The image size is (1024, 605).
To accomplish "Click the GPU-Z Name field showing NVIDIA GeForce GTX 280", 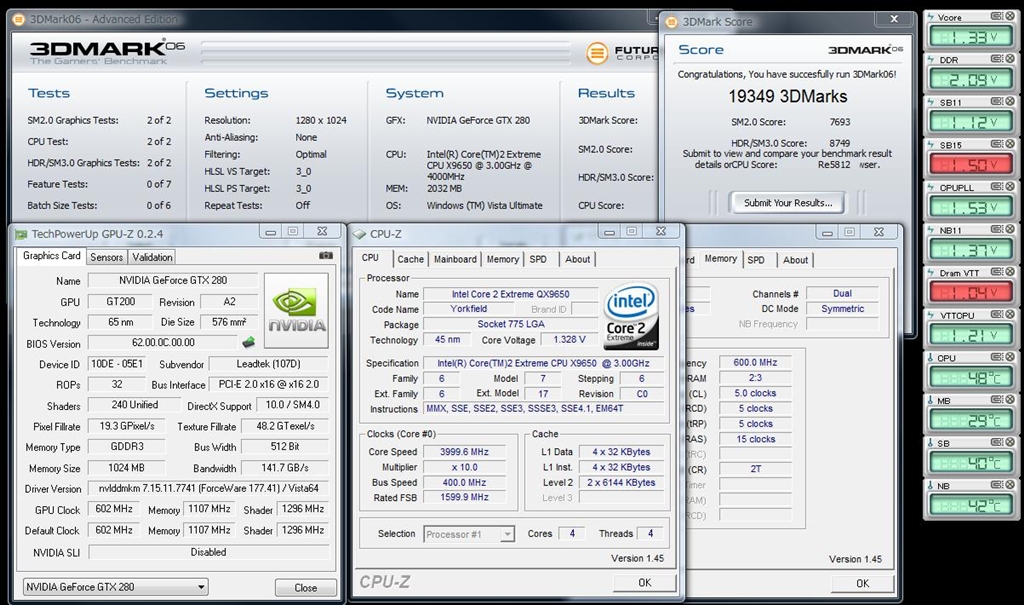I will point(173,280).
